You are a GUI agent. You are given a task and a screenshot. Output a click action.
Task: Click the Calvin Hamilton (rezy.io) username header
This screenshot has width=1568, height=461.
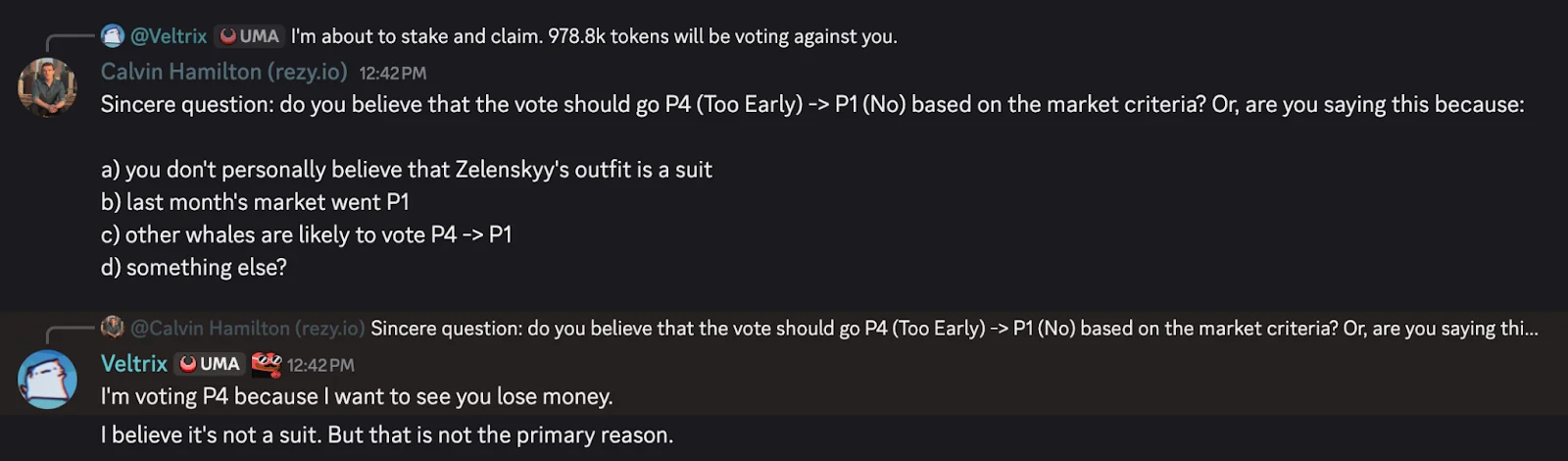click(223, 72)
